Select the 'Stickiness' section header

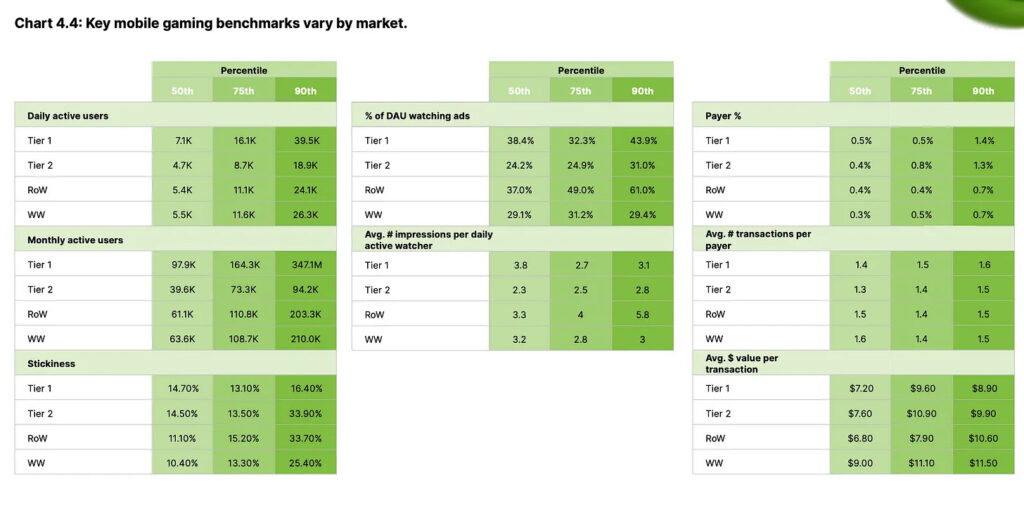[51, 364]
